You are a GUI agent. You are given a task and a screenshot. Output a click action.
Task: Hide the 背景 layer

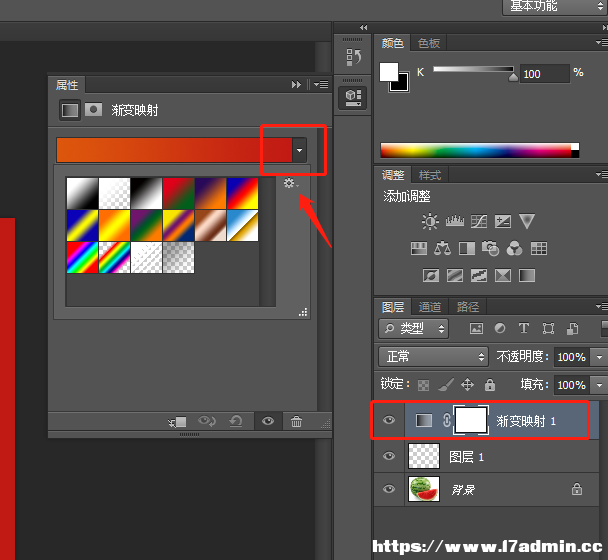389,489
